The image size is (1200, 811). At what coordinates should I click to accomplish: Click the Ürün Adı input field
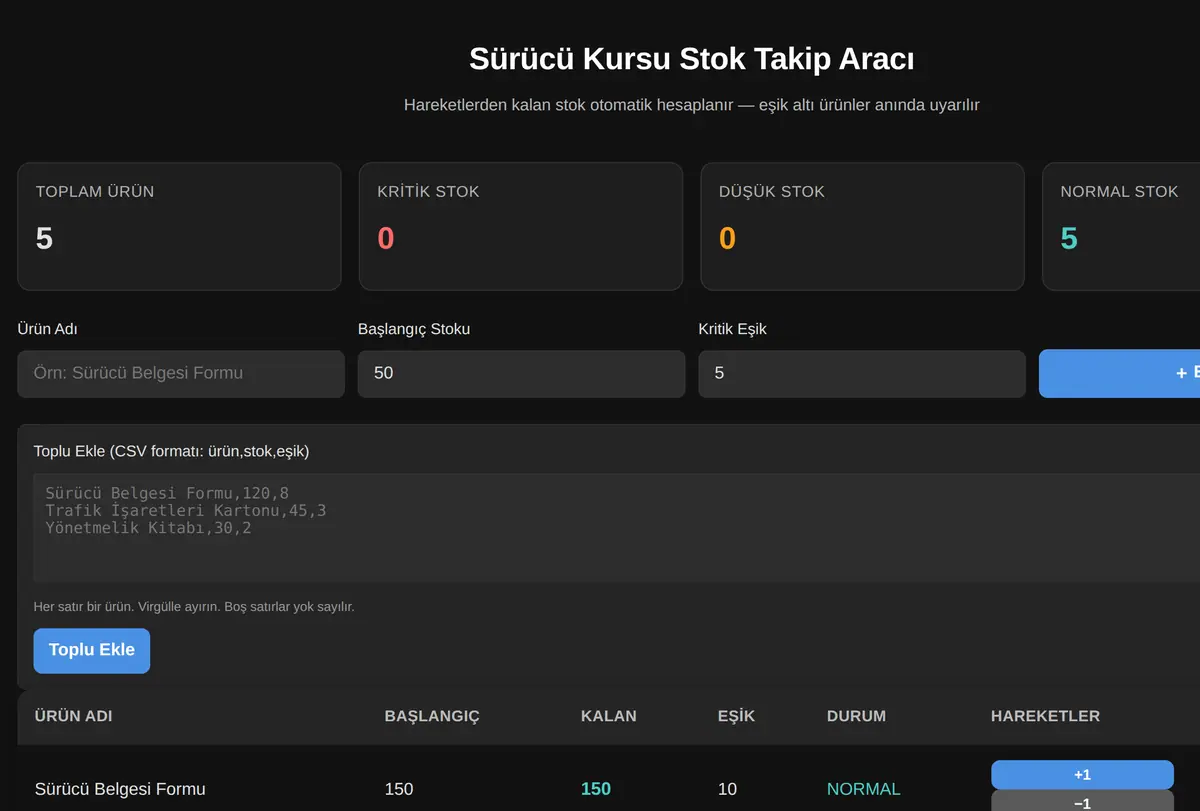click(181, 373)
